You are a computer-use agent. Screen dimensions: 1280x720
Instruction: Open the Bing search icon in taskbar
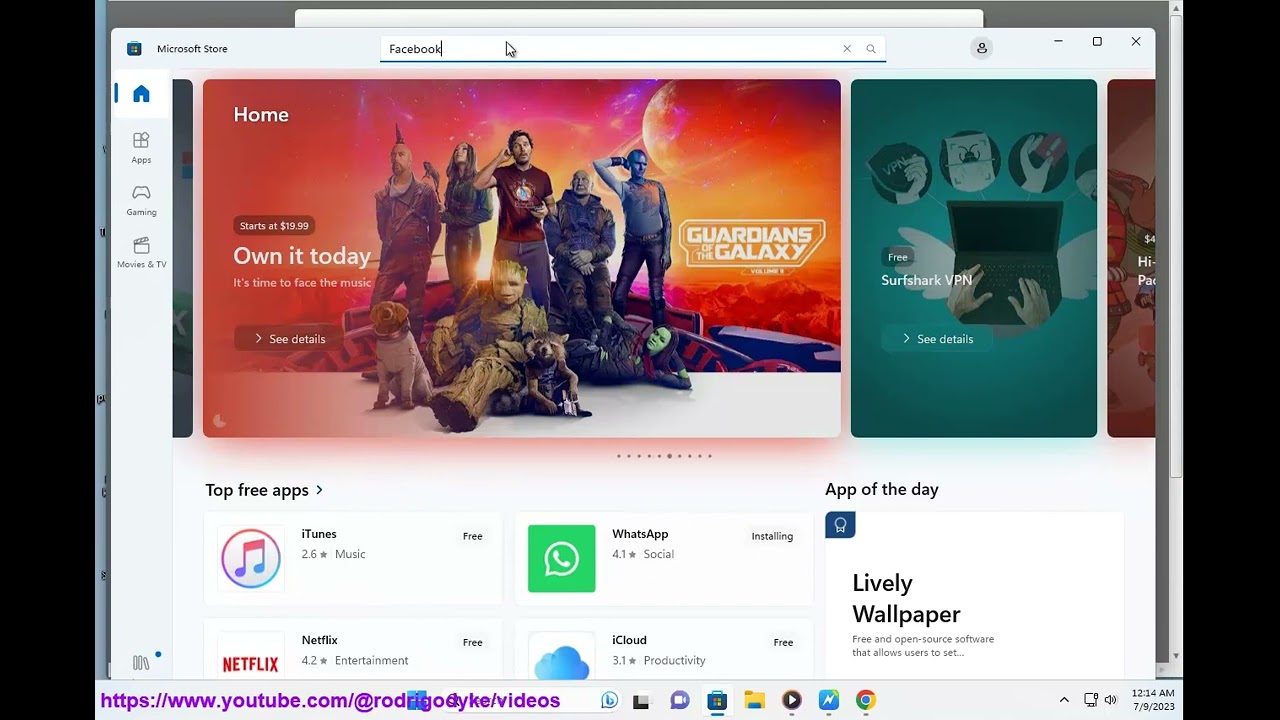pyautogui.click(x=609, y=701)
